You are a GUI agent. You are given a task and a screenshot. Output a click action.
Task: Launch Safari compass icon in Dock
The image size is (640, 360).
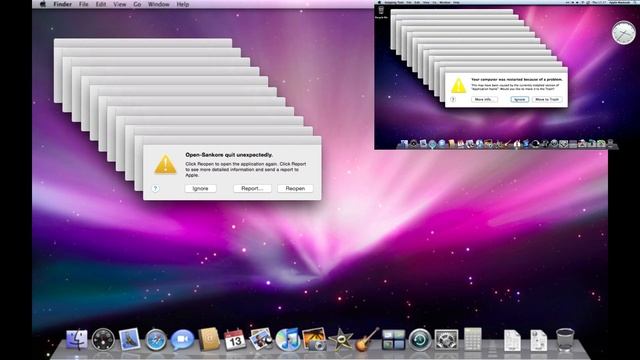156,340
